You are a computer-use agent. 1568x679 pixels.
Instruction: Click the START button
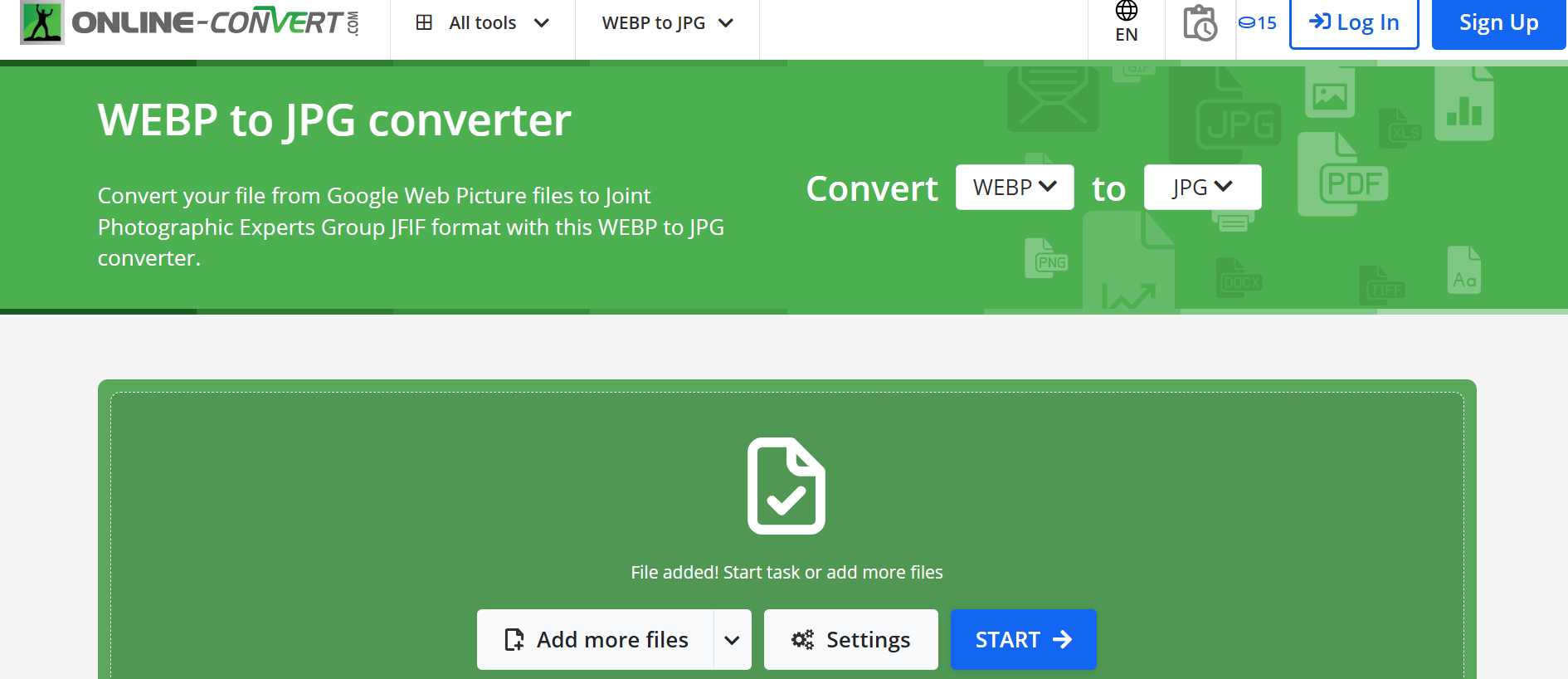[x=1023, y=640]
